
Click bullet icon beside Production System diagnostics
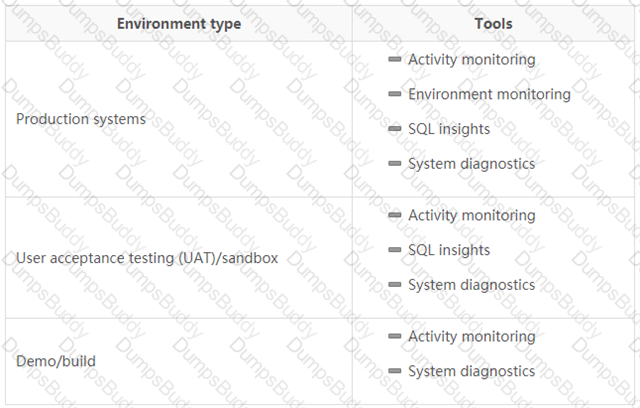click(x=395, y=163)
